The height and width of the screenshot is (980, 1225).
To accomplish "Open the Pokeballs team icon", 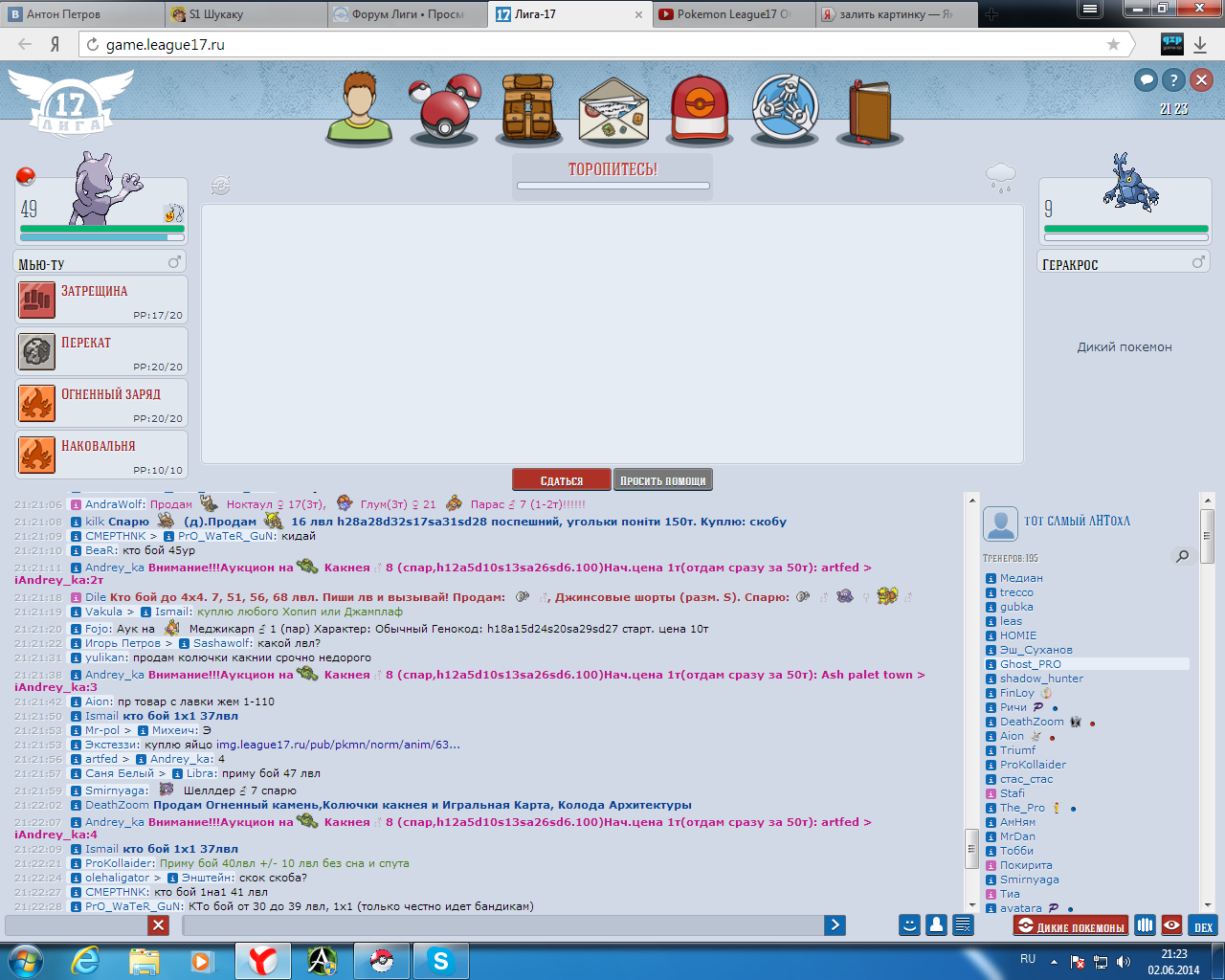I will 444,107.
